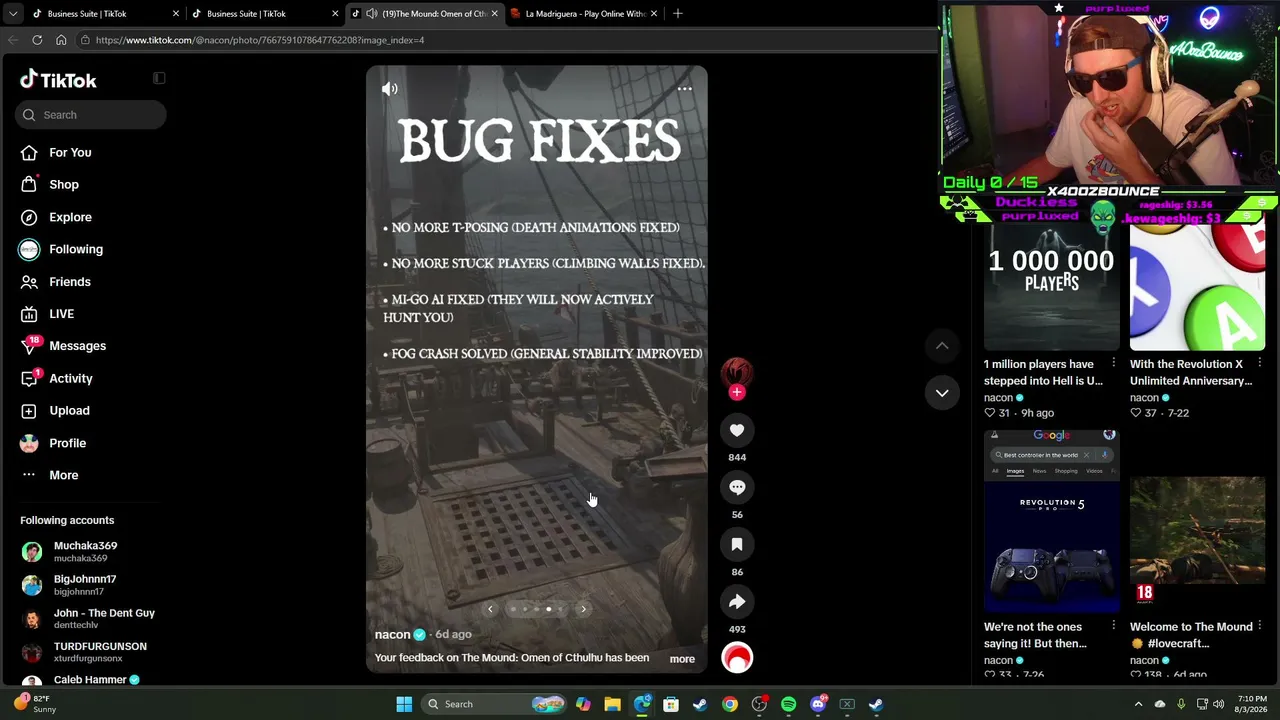
Task: Go to the LIVE section
Action: [61, 314]
